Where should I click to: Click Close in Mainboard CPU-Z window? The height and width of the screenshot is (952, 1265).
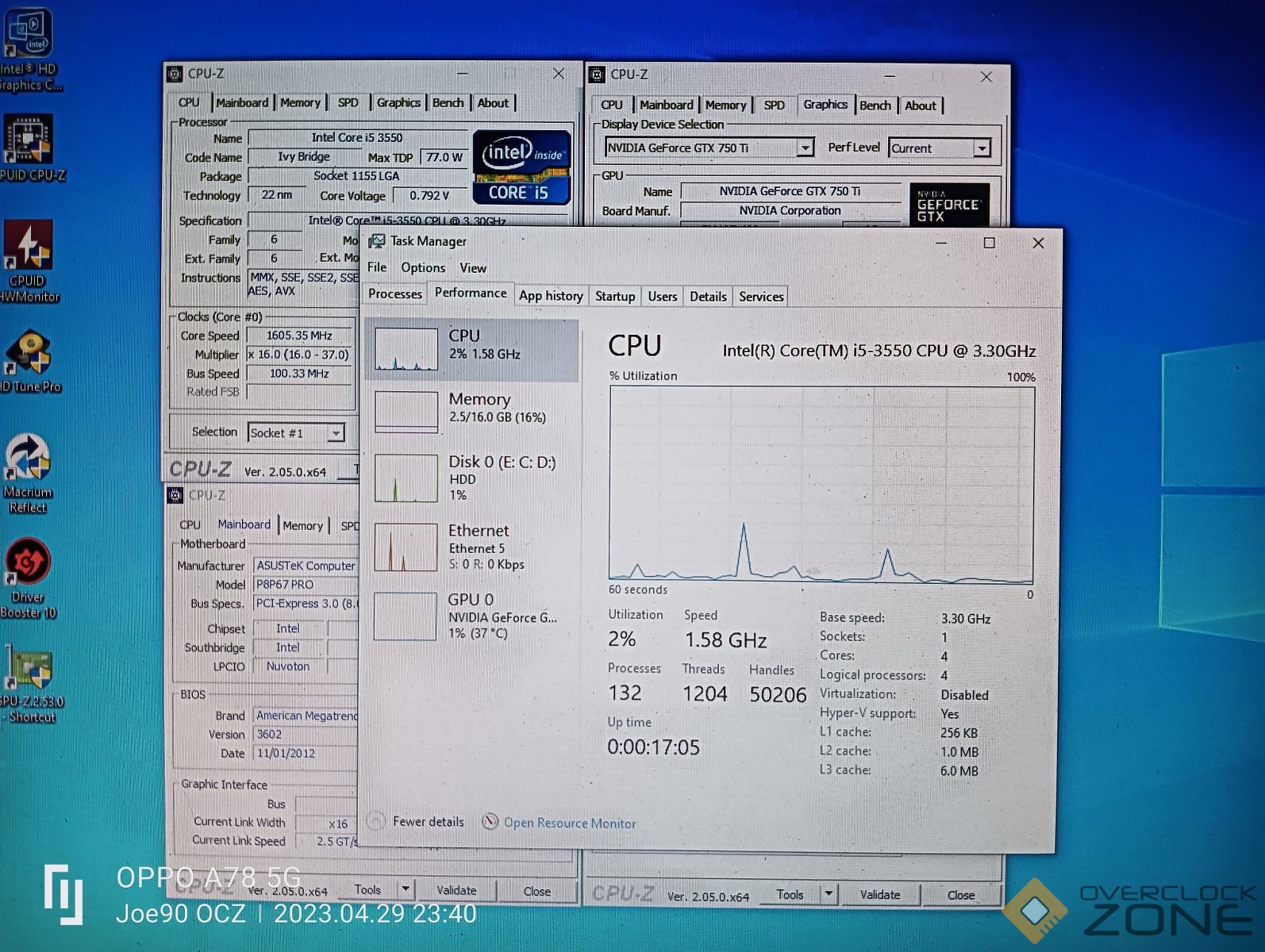(536, 891)
